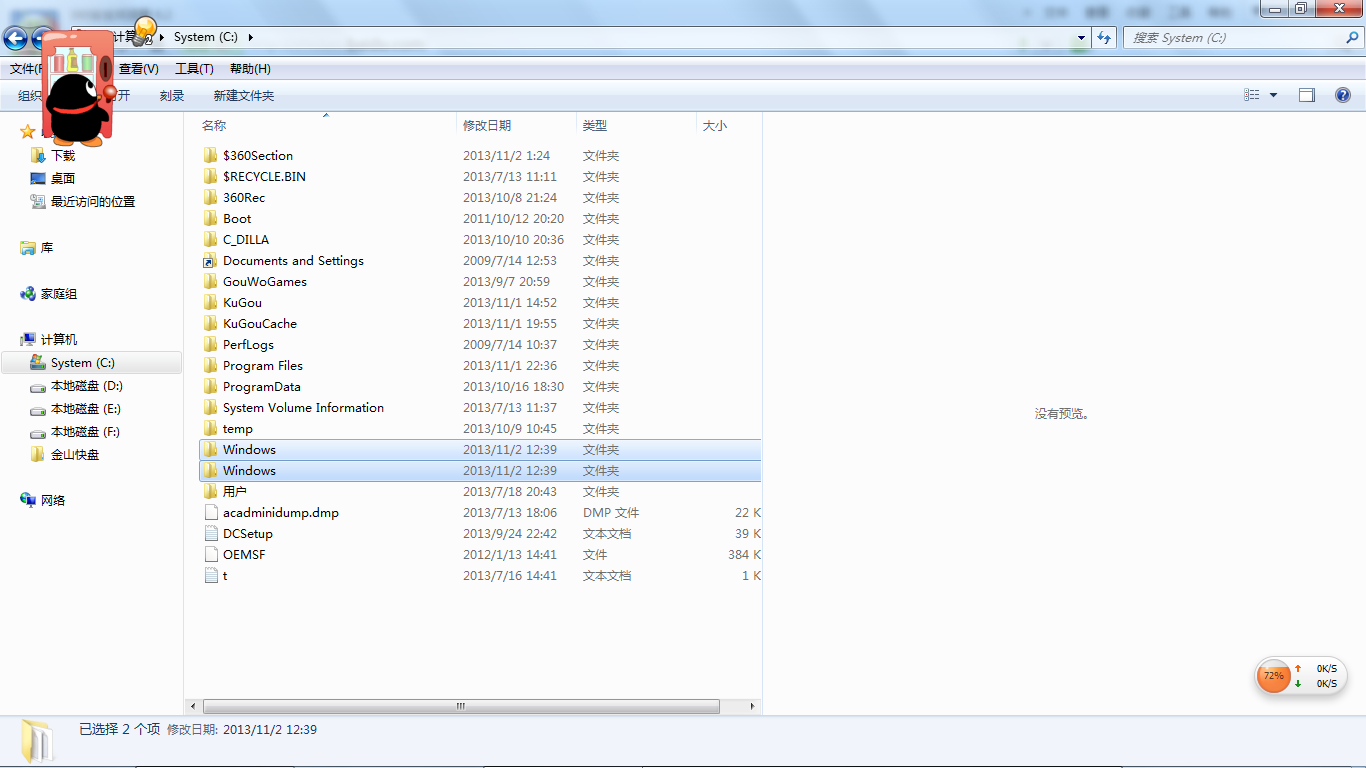Open 本地磁盘 (E:) in navigation pane
This screenshot has width=1366, height=768.
(86, 408)
